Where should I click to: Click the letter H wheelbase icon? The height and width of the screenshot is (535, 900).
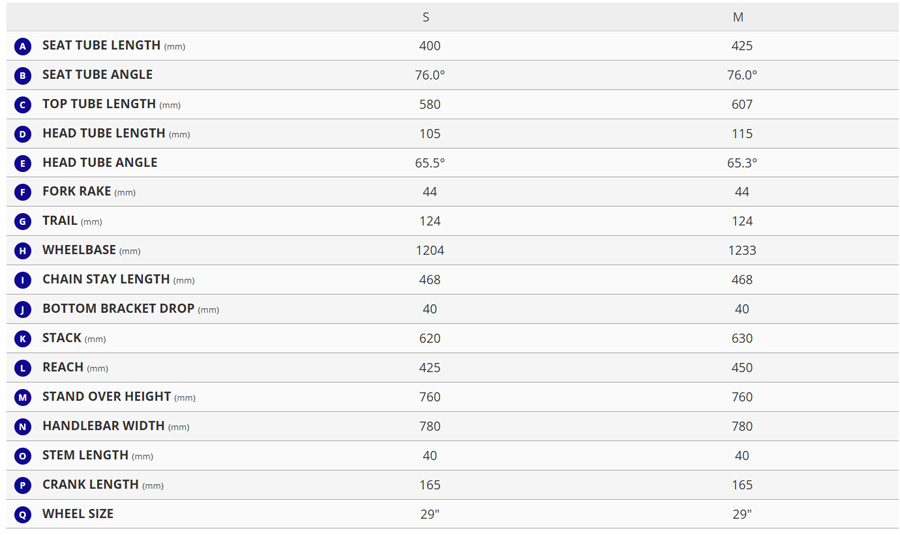pyautogui.click(x=23, y=251)
